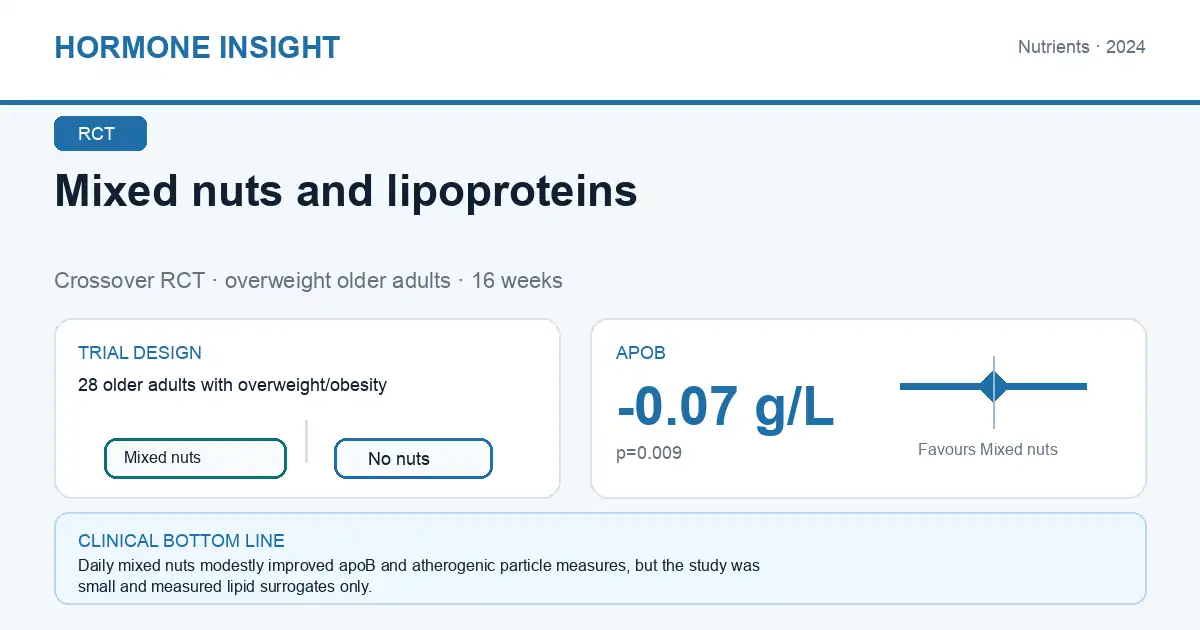Click the confidence interval bar right end

(1083, 386)
